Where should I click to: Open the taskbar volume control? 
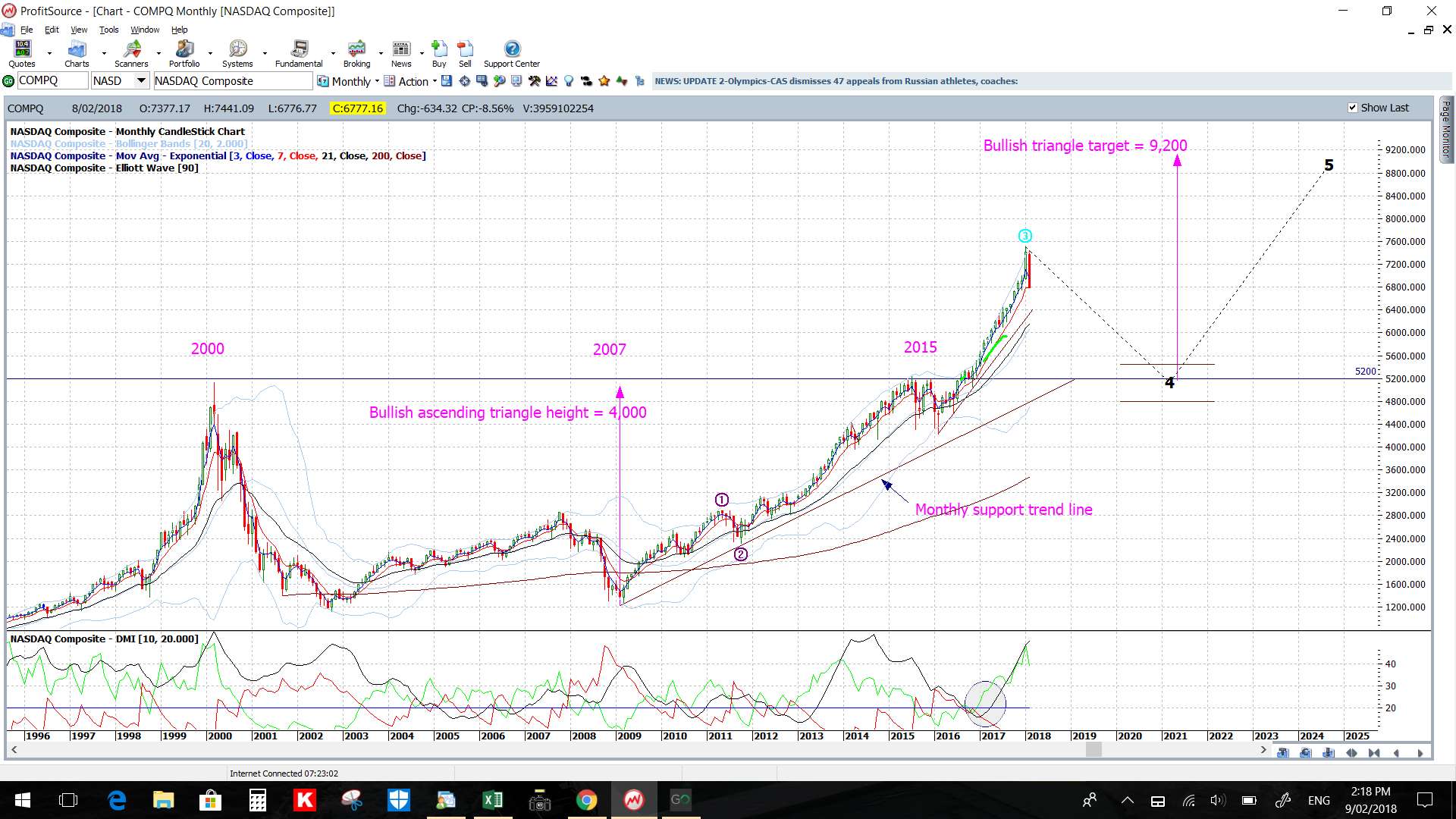coord(1217,800)
